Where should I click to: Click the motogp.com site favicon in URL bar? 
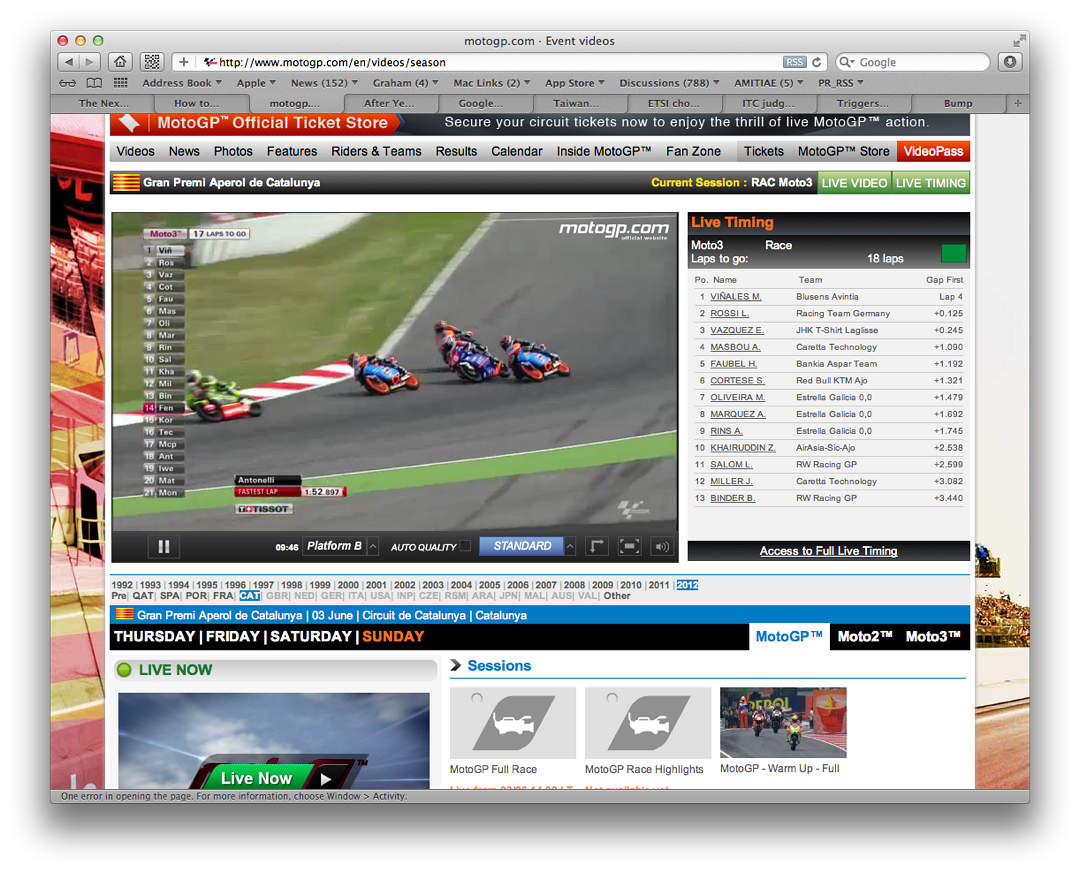(x=210, y=62)
